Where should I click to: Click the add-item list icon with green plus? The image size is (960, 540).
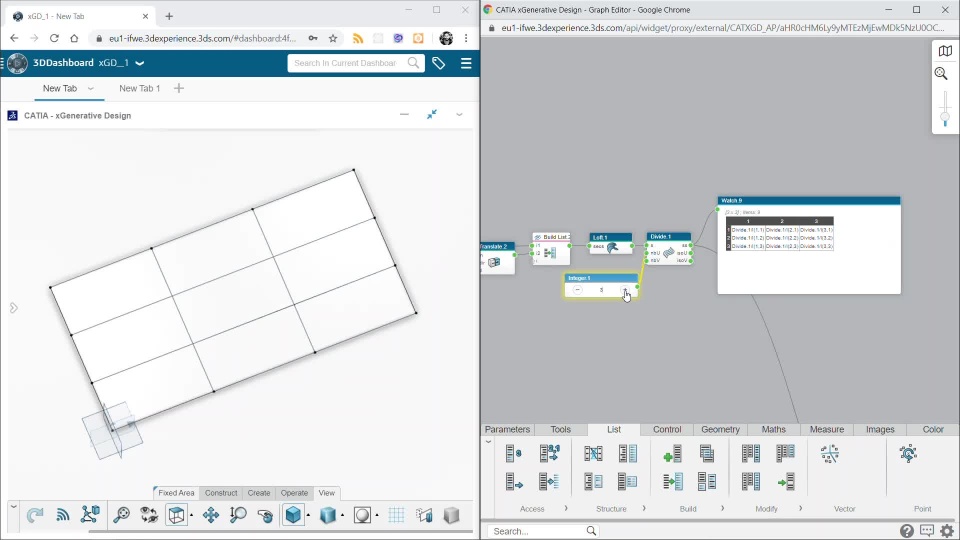coord(672,454)
